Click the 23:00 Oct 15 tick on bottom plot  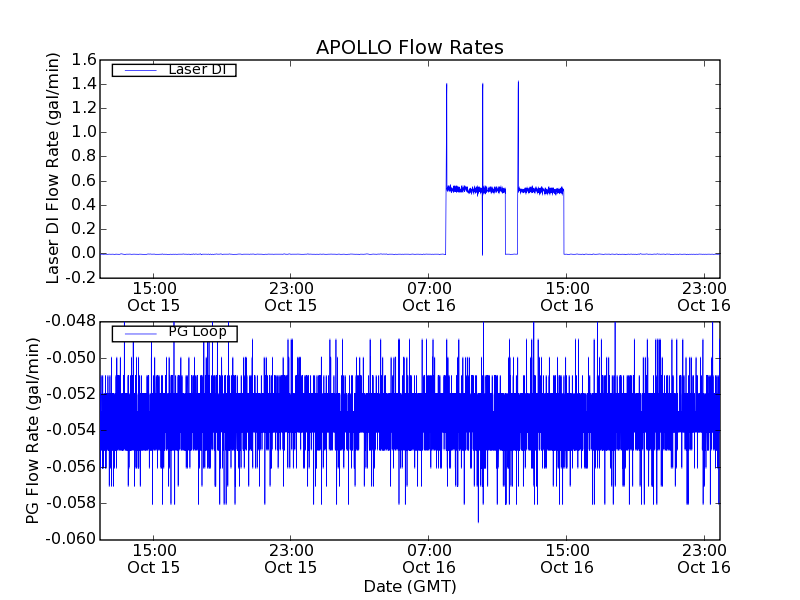click(291, 559)
